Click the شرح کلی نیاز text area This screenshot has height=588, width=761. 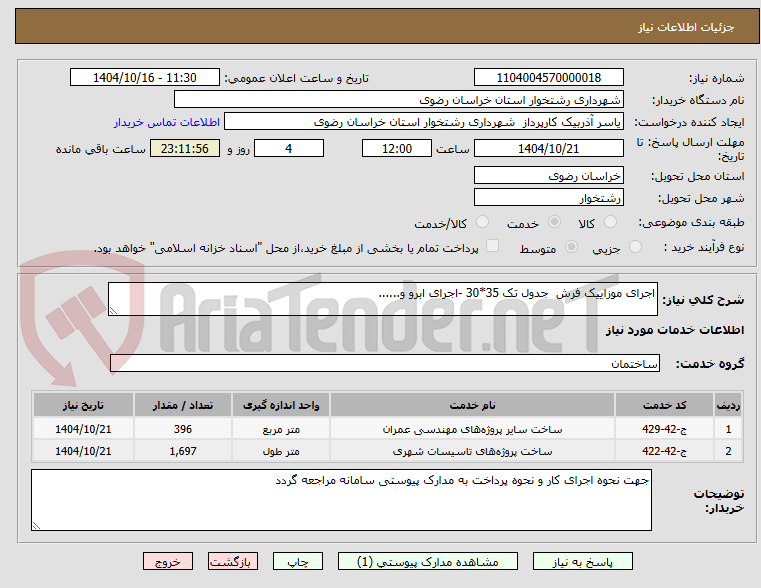(382, 299)
